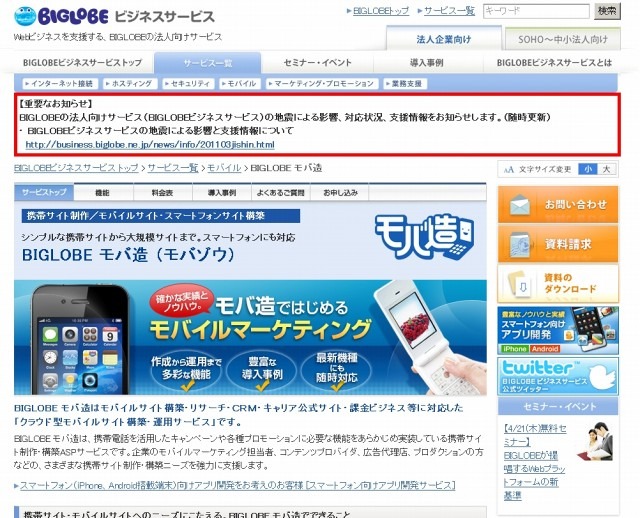Select the サービストップ tab

click(x=44, y=192)
